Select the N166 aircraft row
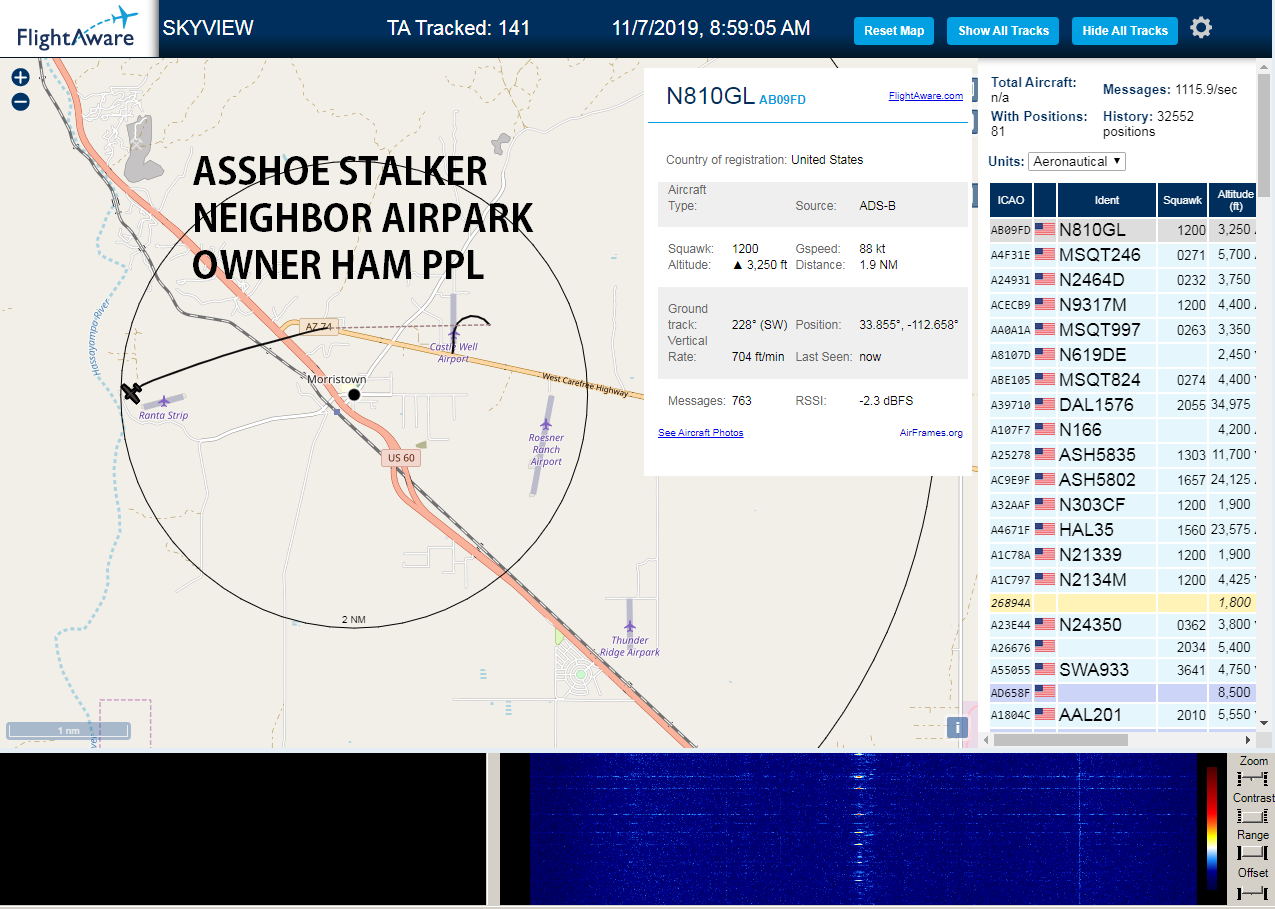The image size is (1275, 909). 1123,429
